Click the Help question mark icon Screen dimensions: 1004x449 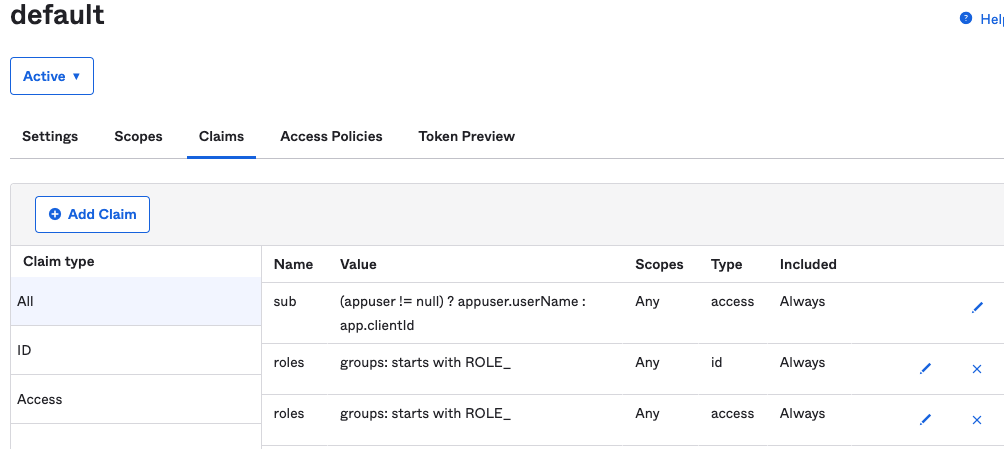966,18
